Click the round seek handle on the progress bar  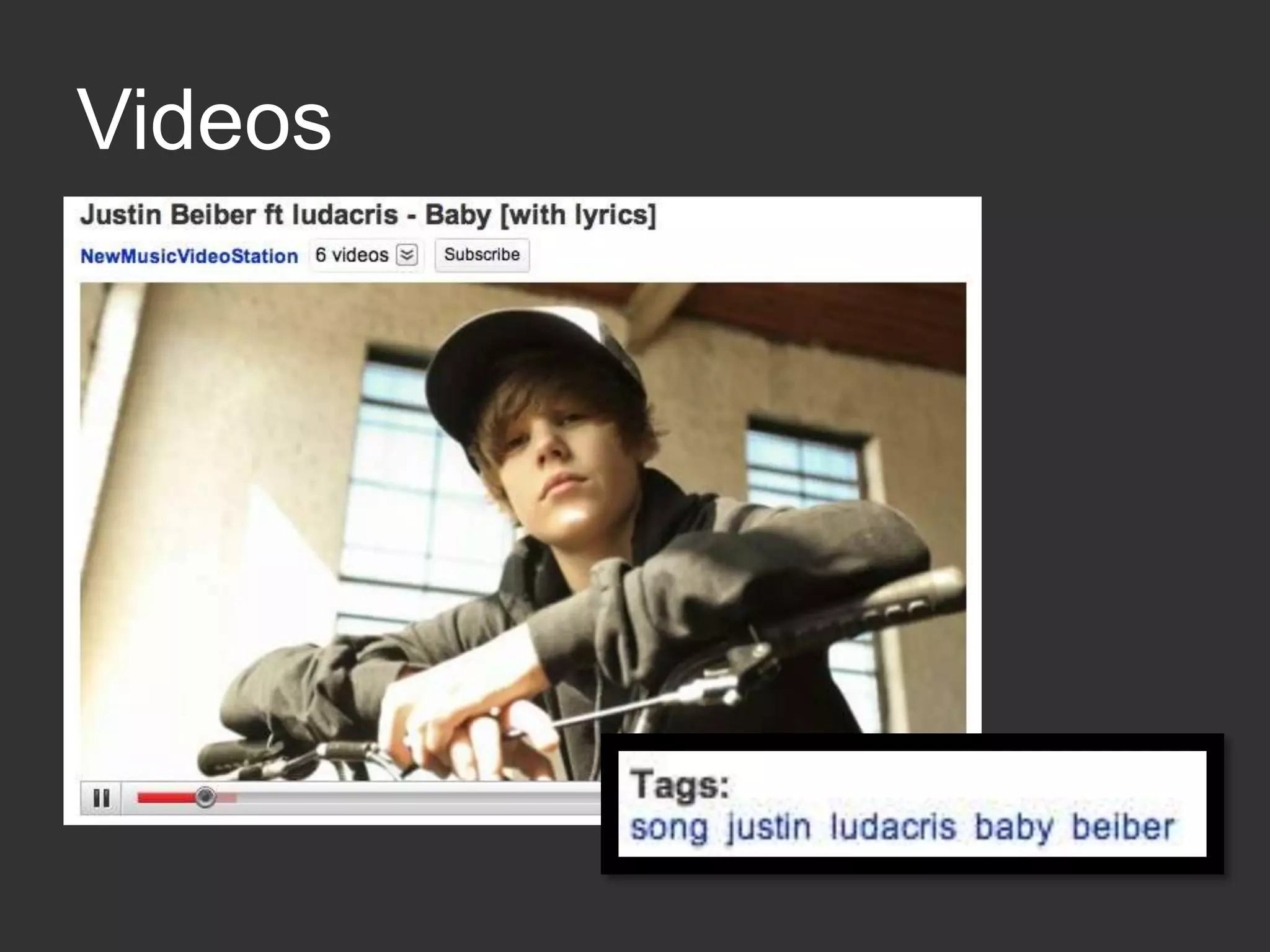coord(205,797)
